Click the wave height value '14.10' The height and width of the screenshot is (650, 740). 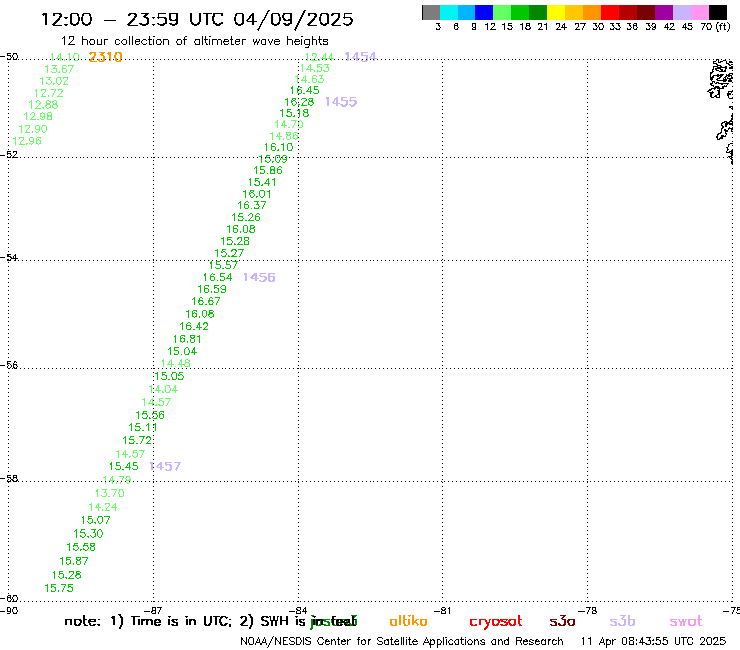coord(65,57)
